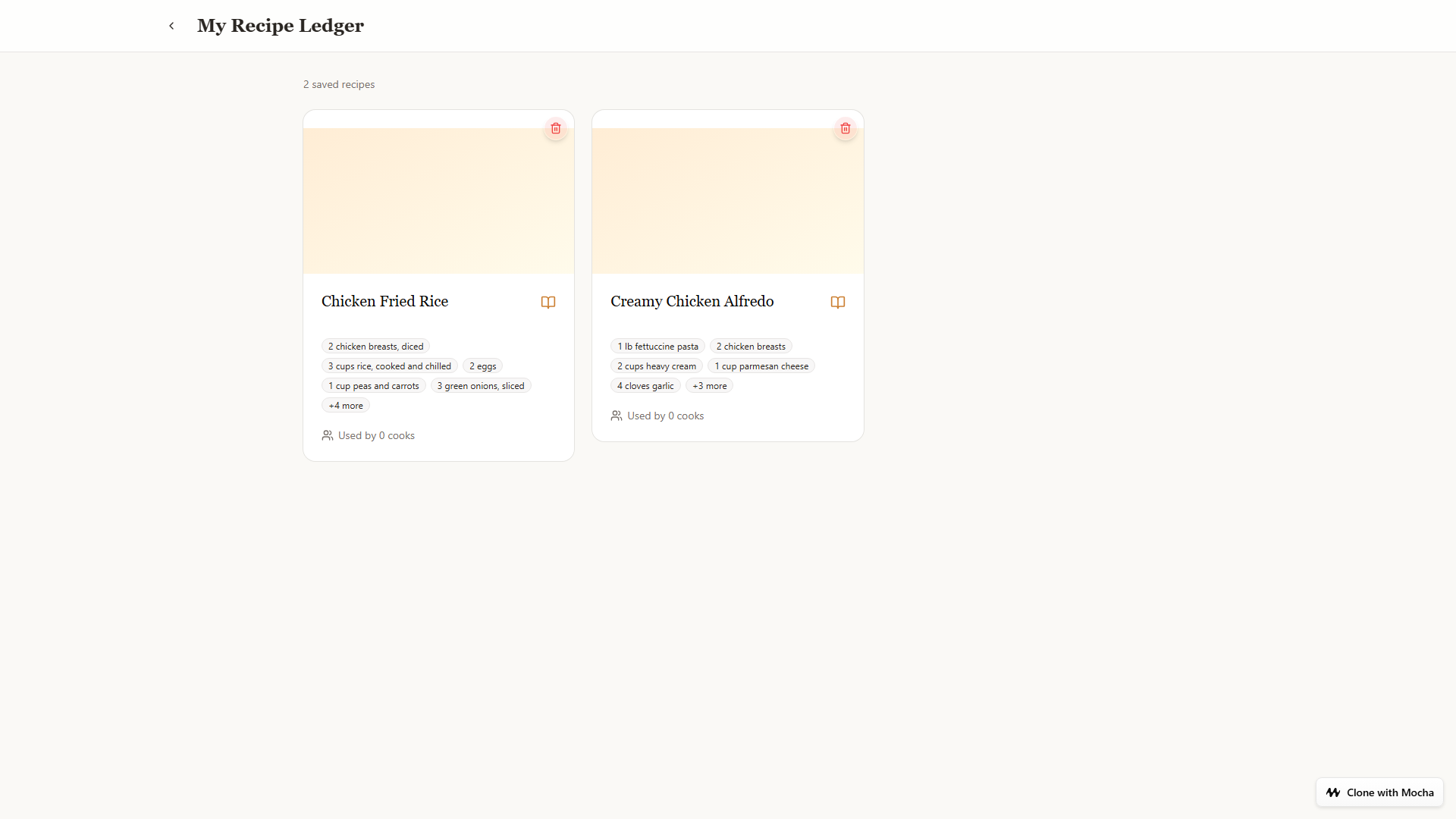Delete the Chicken Fried Rice recipe
Image resolution: width=1456 pixels, height=819 pixels.
[556, 128]
